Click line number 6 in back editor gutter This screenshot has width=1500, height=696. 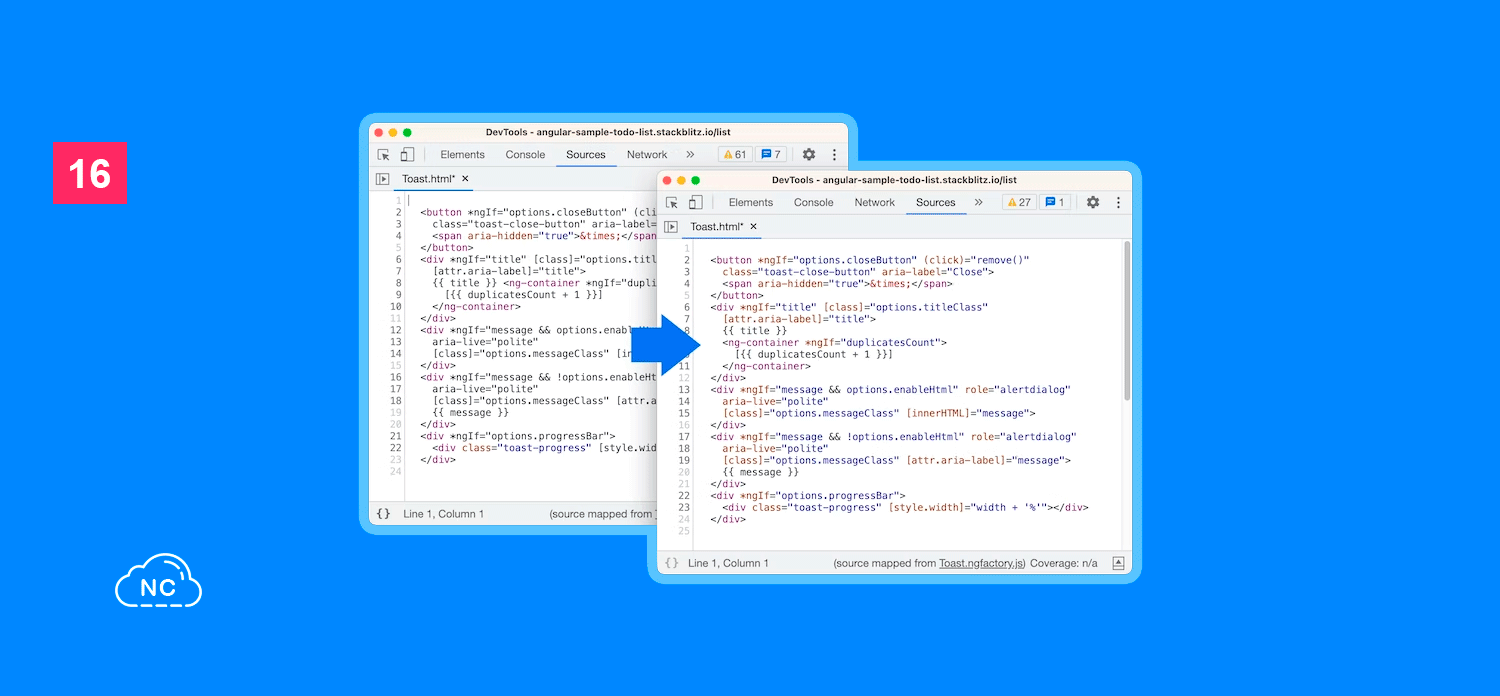397,260
